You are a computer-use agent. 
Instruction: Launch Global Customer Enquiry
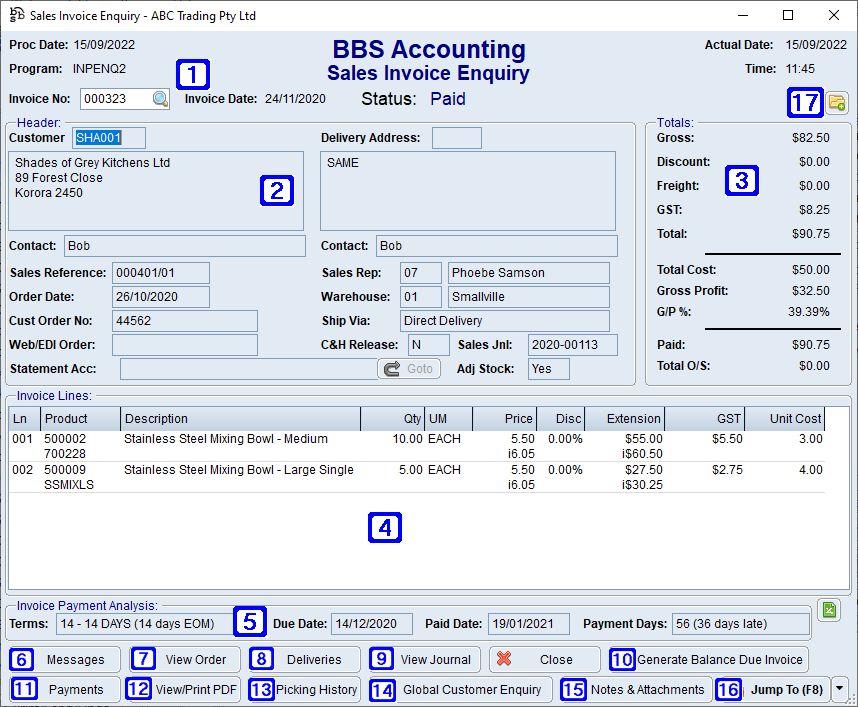(461, 689)
